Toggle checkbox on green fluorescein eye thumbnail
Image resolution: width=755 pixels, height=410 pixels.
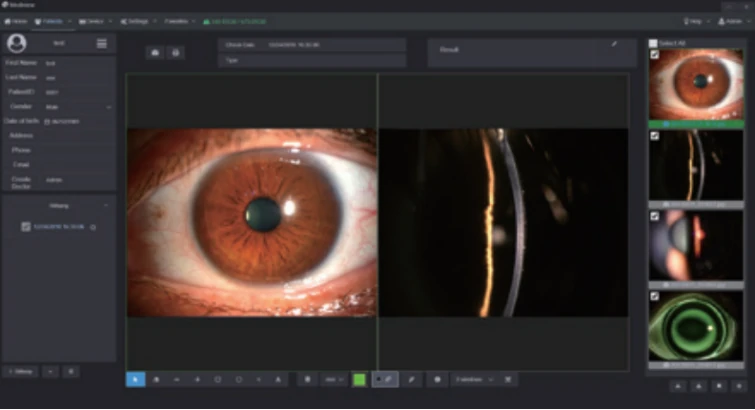click(654, 296)
